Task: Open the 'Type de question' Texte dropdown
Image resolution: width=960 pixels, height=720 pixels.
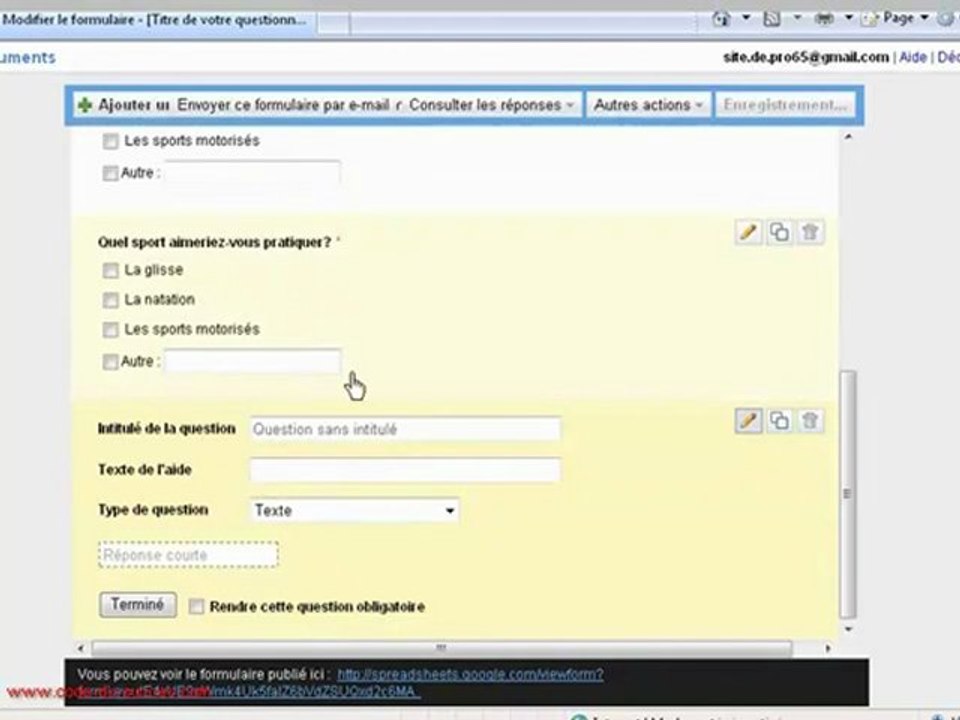Action: point(354,510)
